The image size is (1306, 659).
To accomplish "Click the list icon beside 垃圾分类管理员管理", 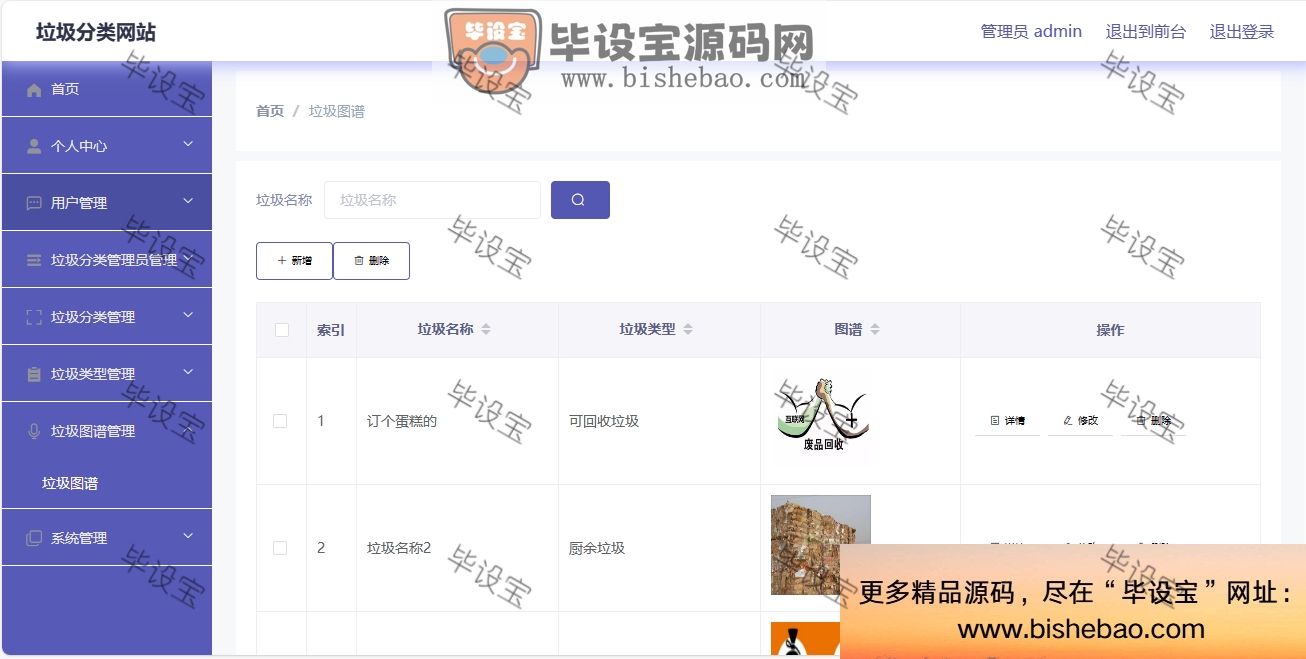I will click(34, 260).
